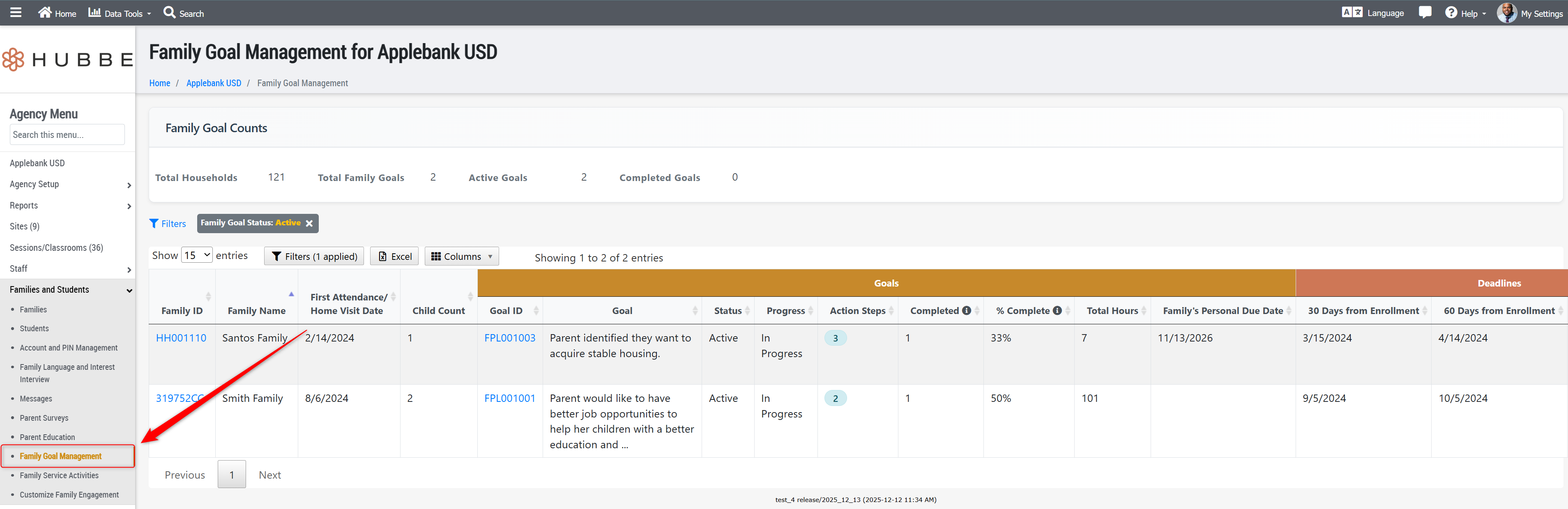Remove the Active status filter tag
This screenshot has width=1568, height=509.
coord(309,223)
